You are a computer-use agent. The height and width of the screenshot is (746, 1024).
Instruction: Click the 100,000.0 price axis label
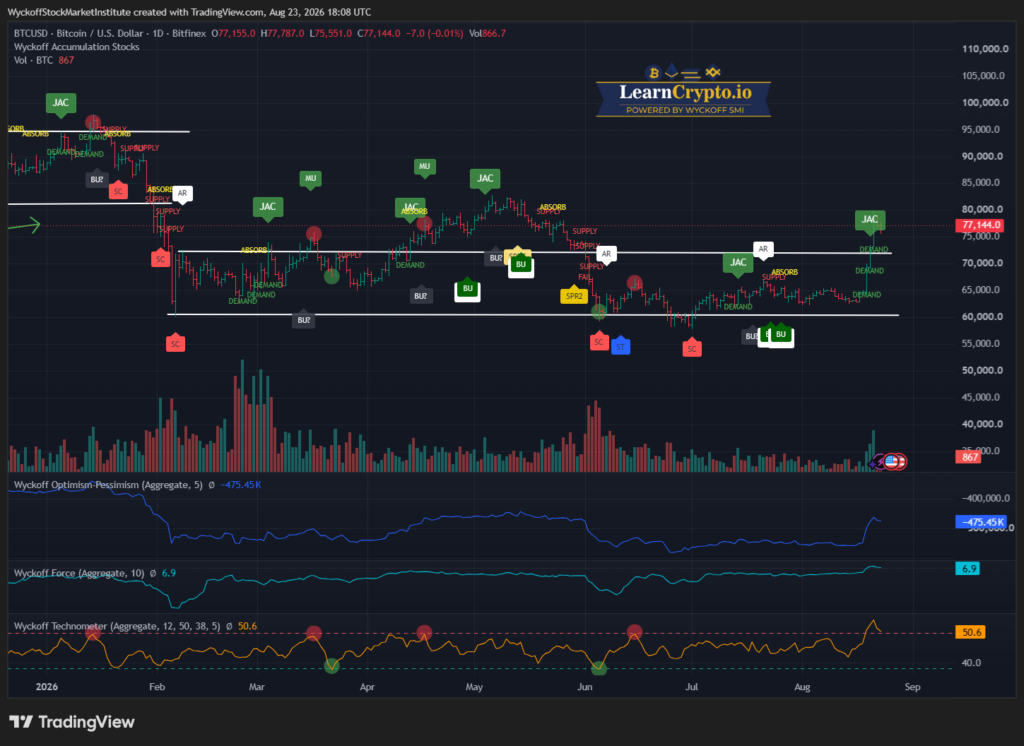click(985, 103)
